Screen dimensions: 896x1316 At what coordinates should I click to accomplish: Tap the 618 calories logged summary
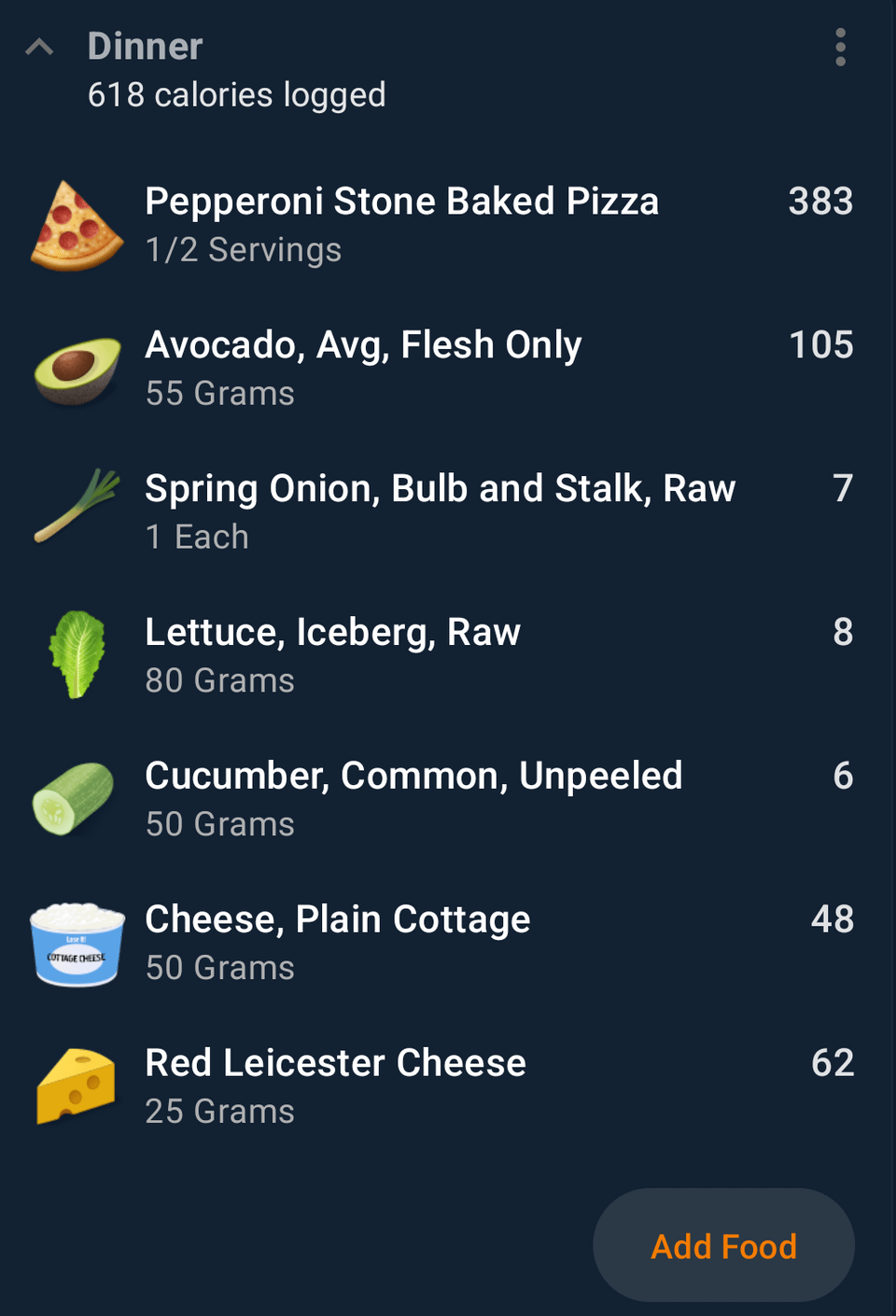tap(236, 95)
